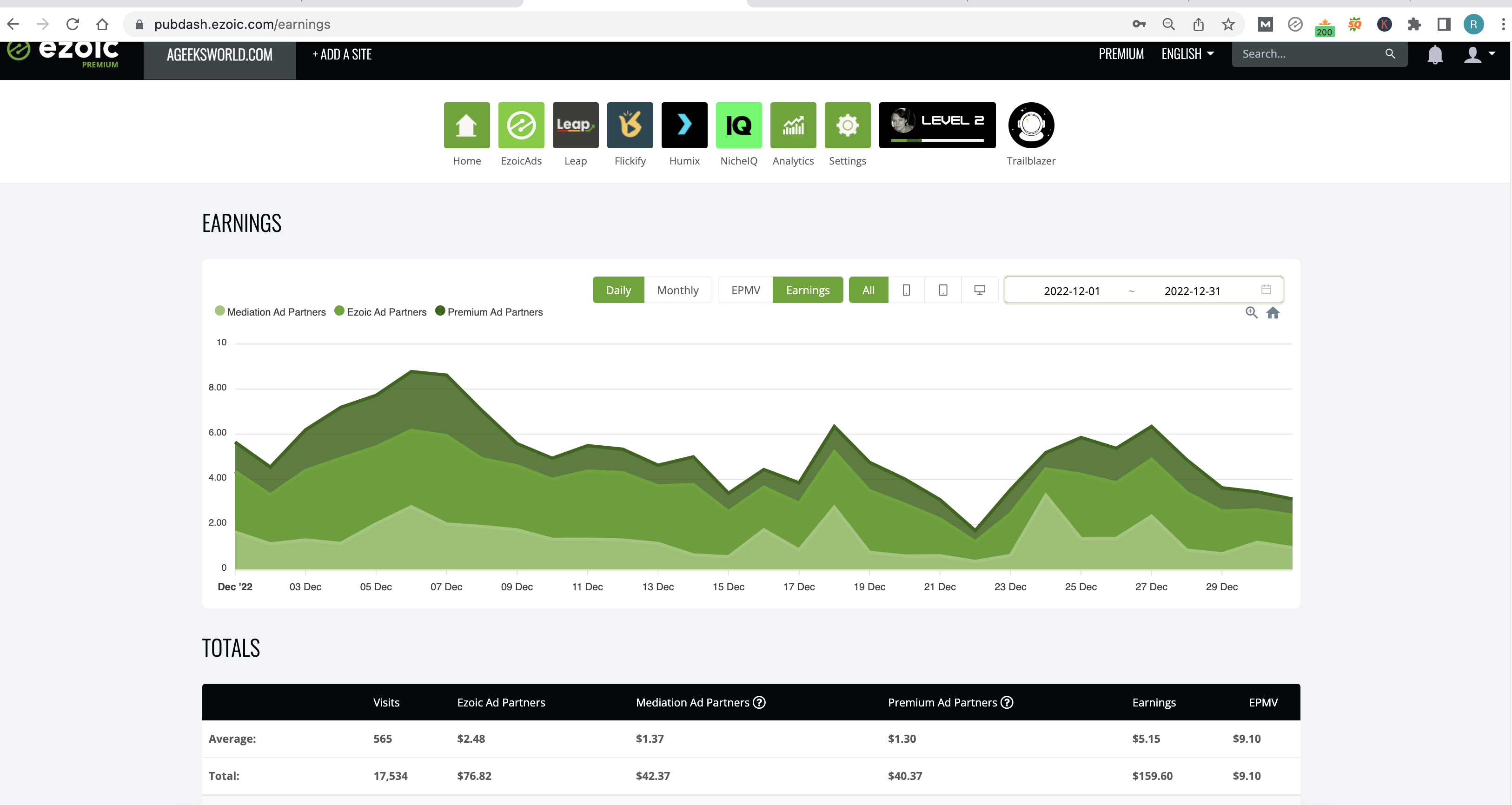The height and width of the screenshot is (805, 1512).
Task: Reload the browser page
Action: click(72, 24)
